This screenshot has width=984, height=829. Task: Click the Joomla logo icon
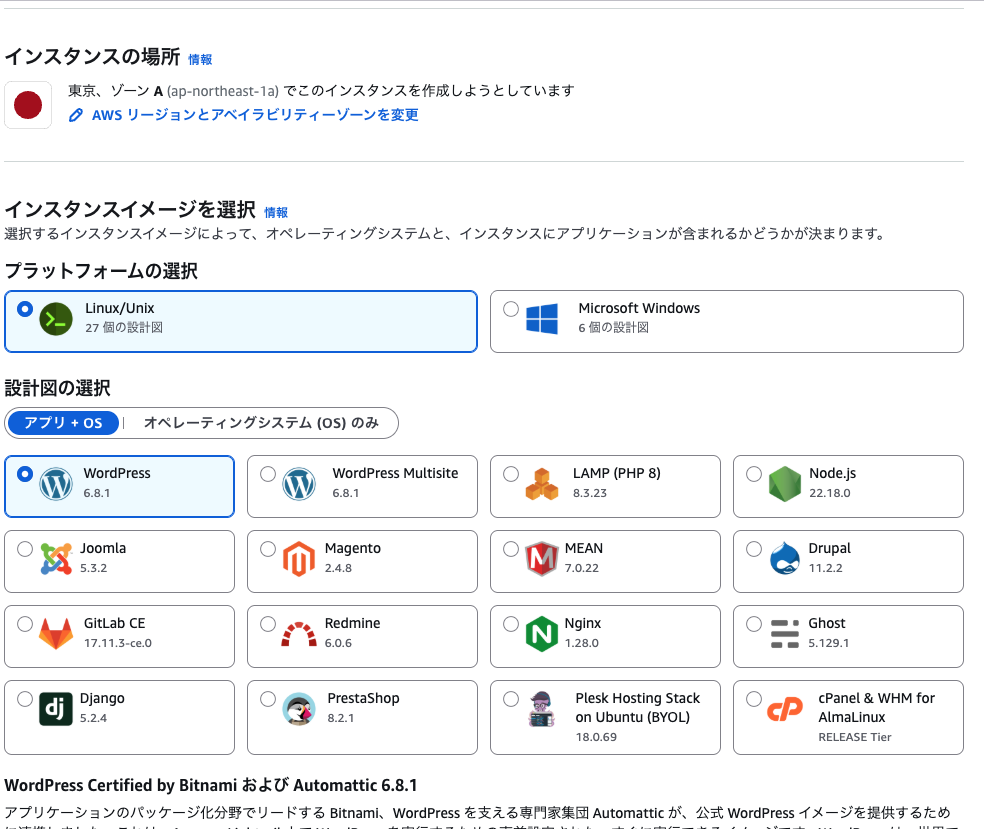[x=56, y=559]
